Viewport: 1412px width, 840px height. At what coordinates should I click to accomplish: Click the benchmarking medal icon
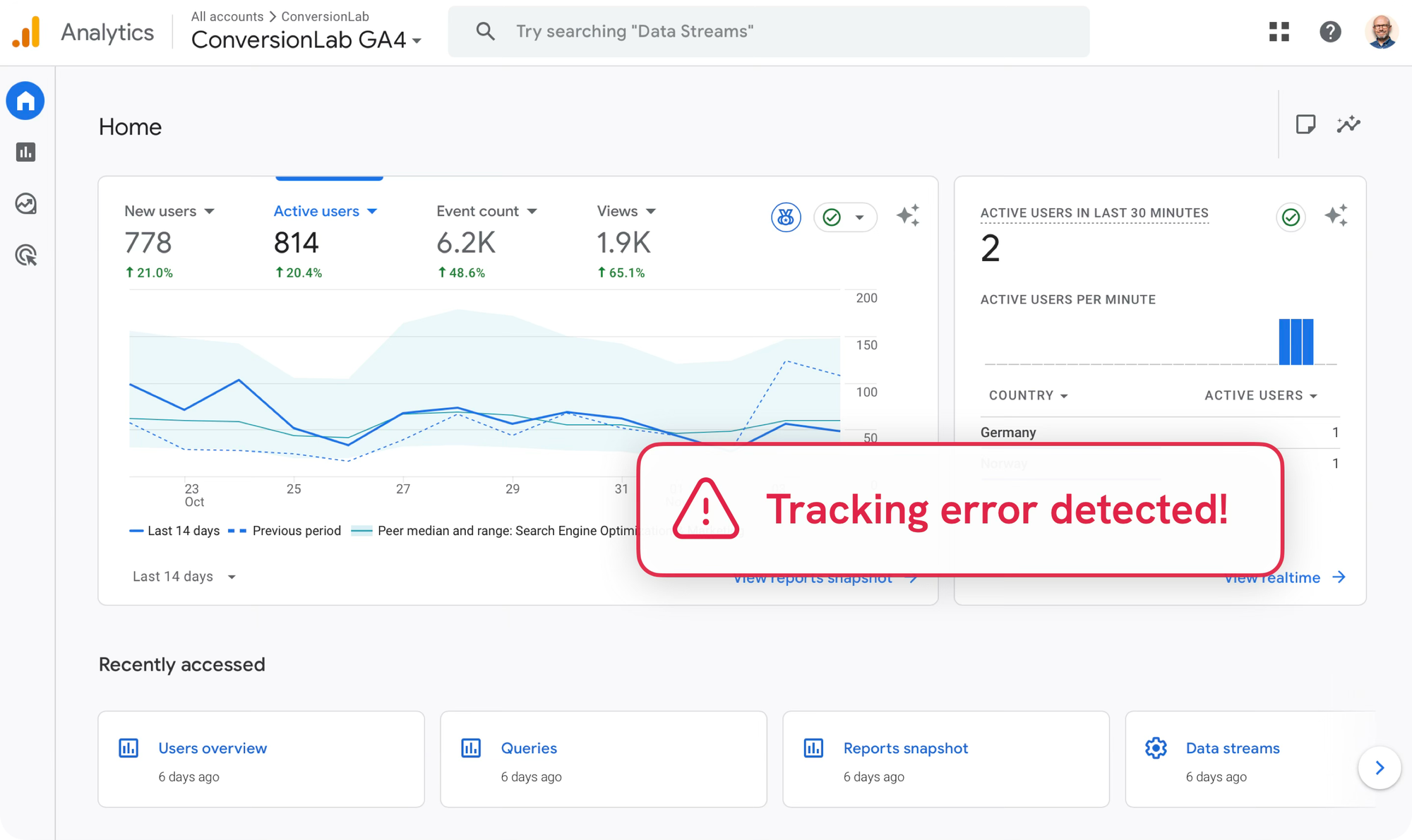(786, 217)
